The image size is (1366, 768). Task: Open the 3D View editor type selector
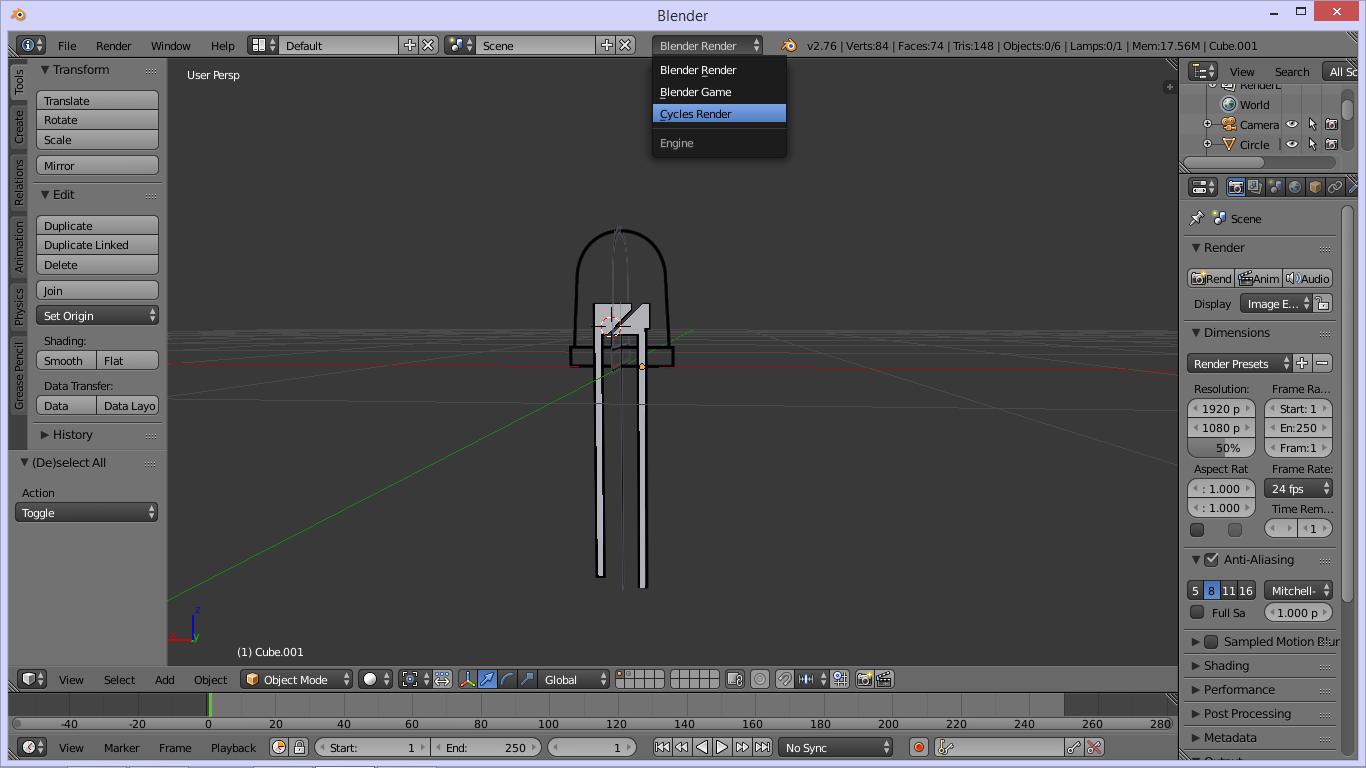(33, 679)
